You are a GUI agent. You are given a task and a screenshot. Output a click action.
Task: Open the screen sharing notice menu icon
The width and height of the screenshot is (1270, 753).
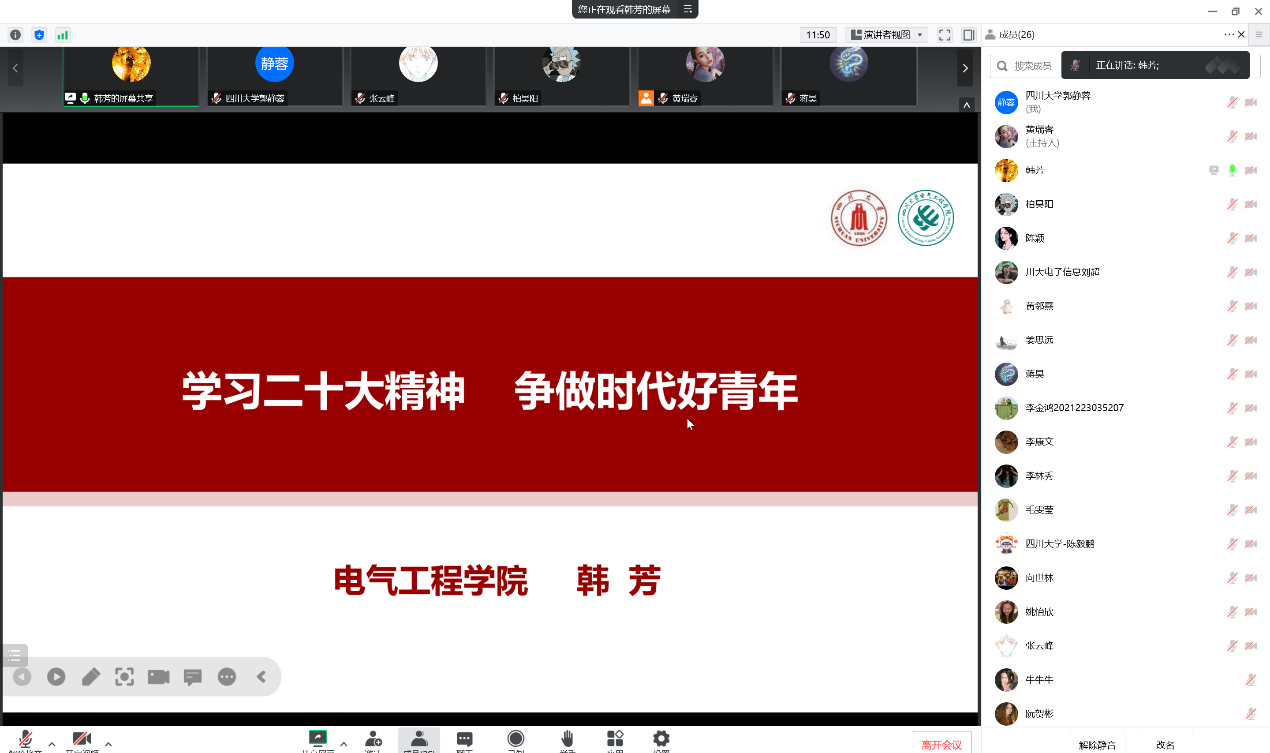687,9
